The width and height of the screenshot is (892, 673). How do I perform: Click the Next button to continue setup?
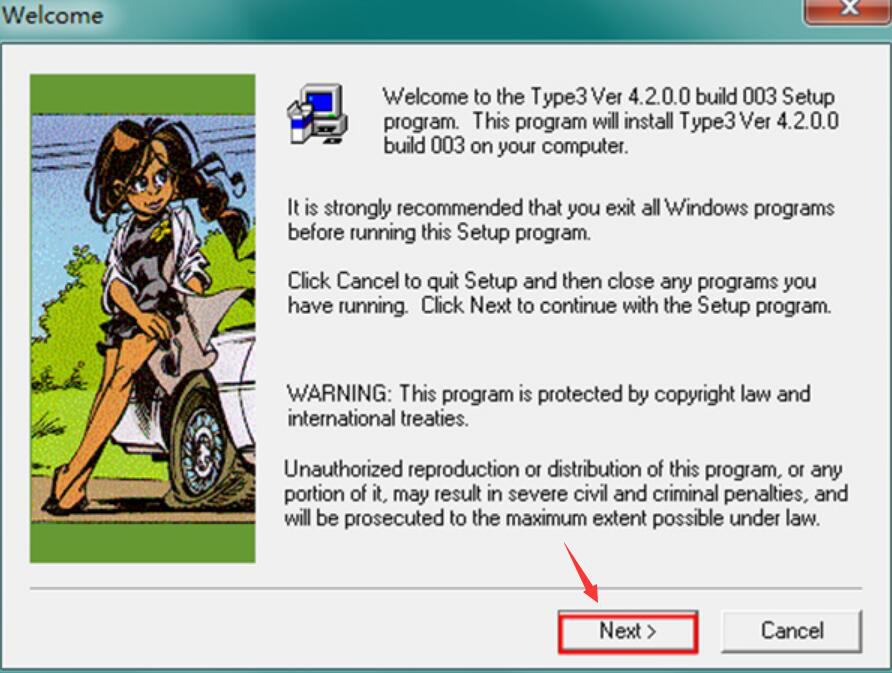click(628, 631)
